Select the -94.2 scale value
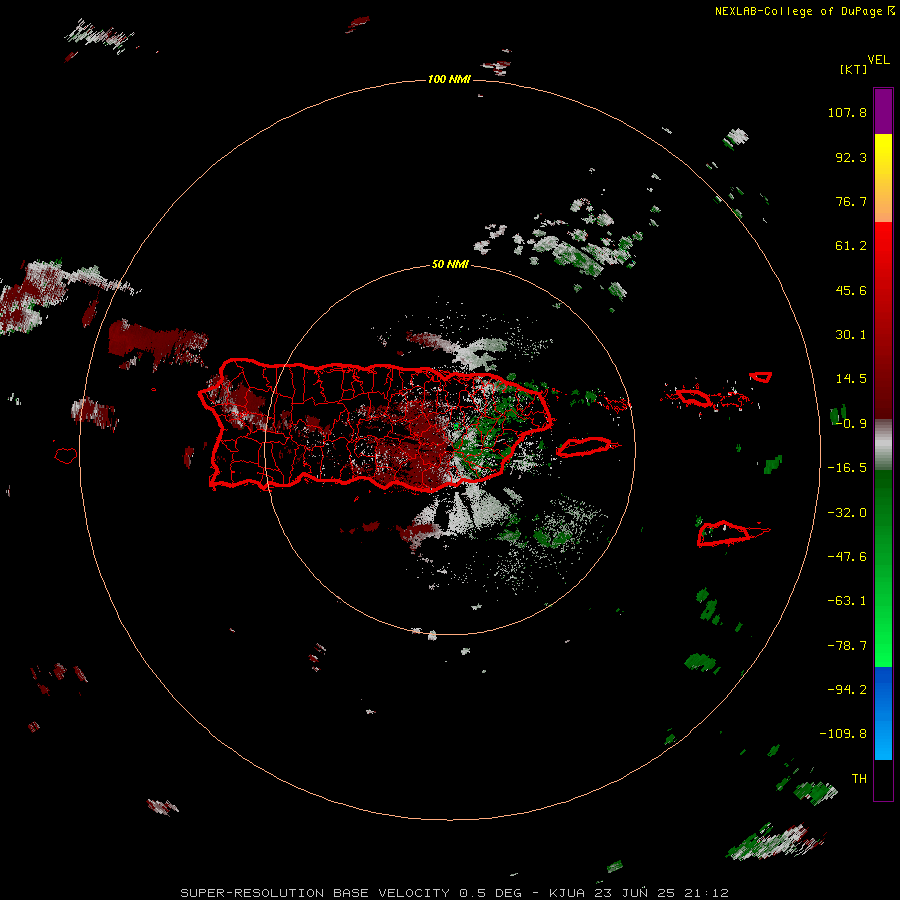 pyautogui.click(x=847, y=690)
